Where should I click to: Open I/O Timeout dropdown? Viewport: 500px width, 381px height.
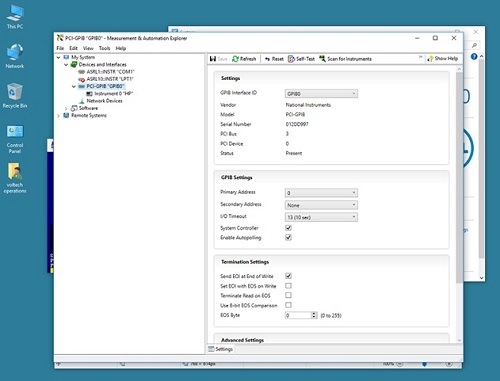[x=321, y=217]
